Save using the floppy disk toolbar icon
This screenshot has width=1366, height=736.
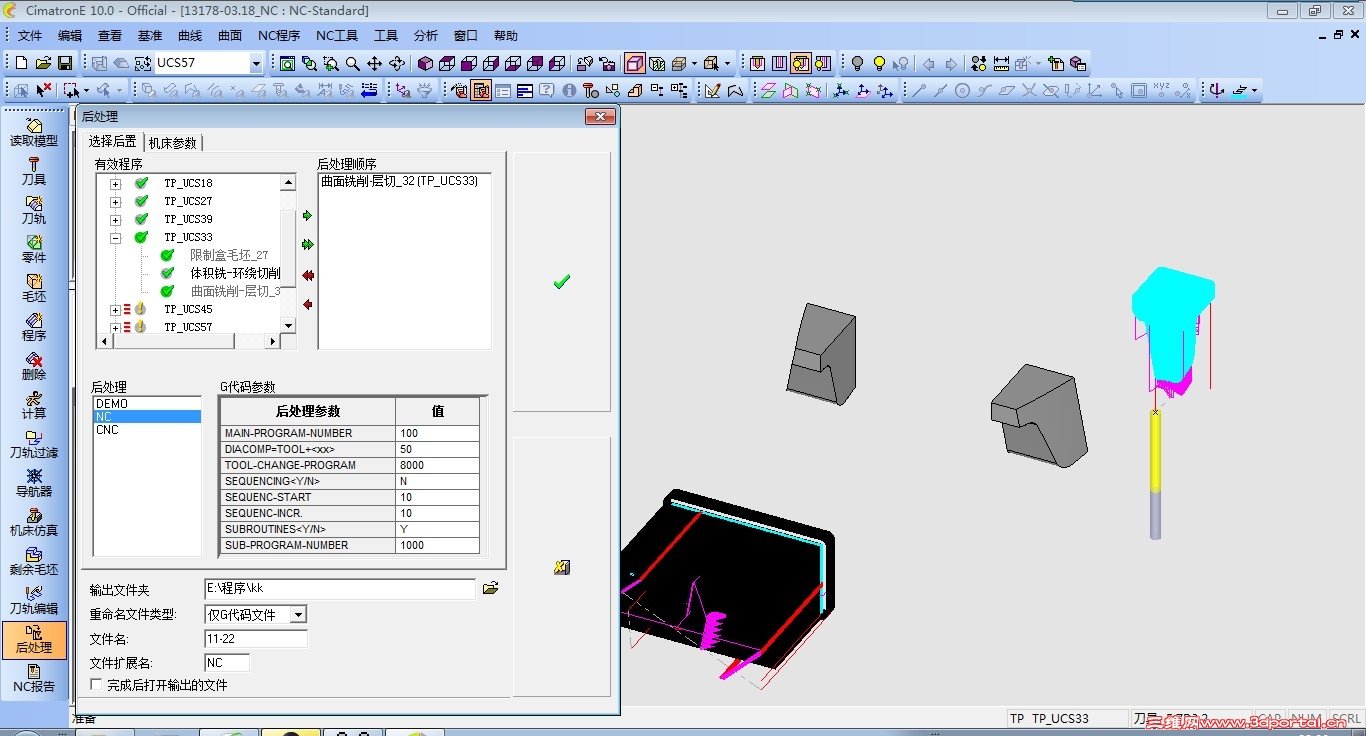[x=65, y=63]
